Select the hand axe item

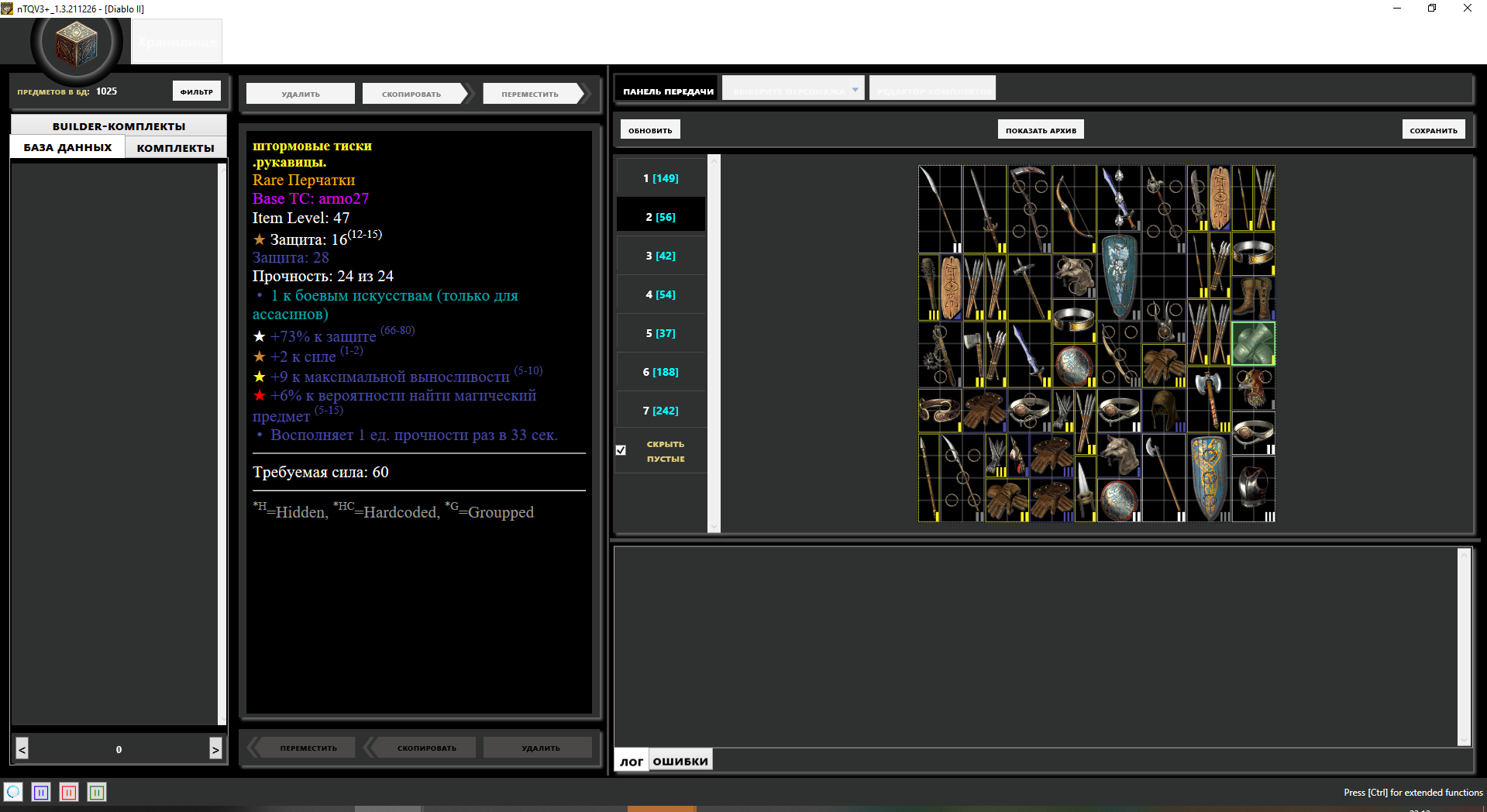[973, 355]
